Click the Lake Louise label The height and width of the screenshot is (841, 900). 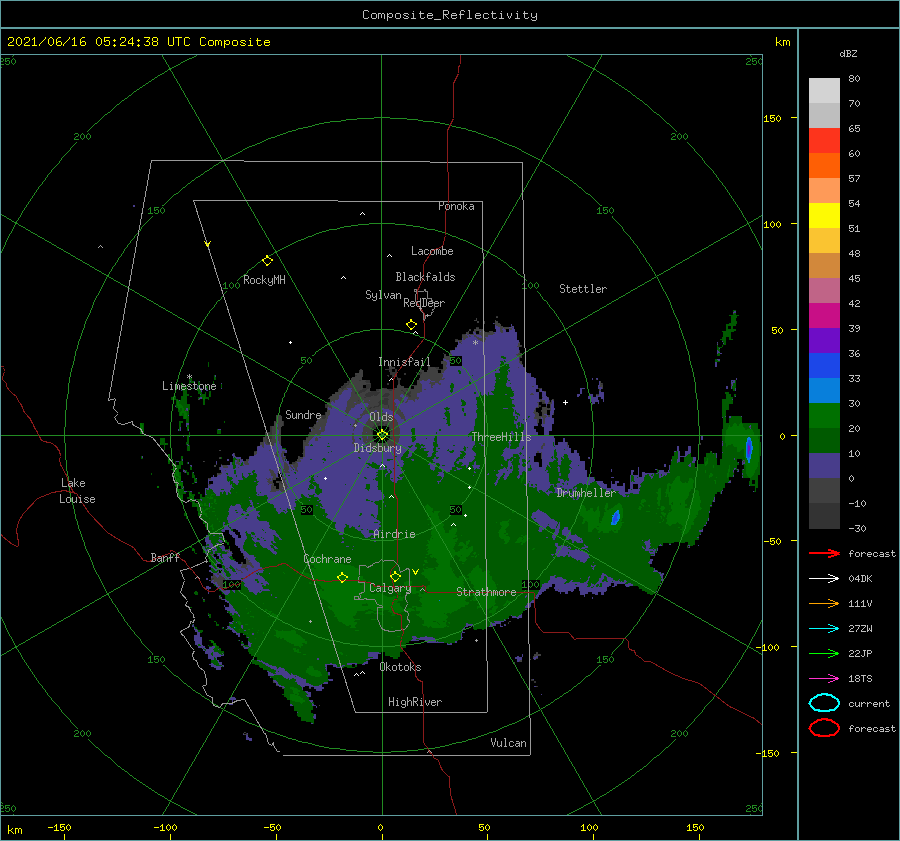click(77, 491)
